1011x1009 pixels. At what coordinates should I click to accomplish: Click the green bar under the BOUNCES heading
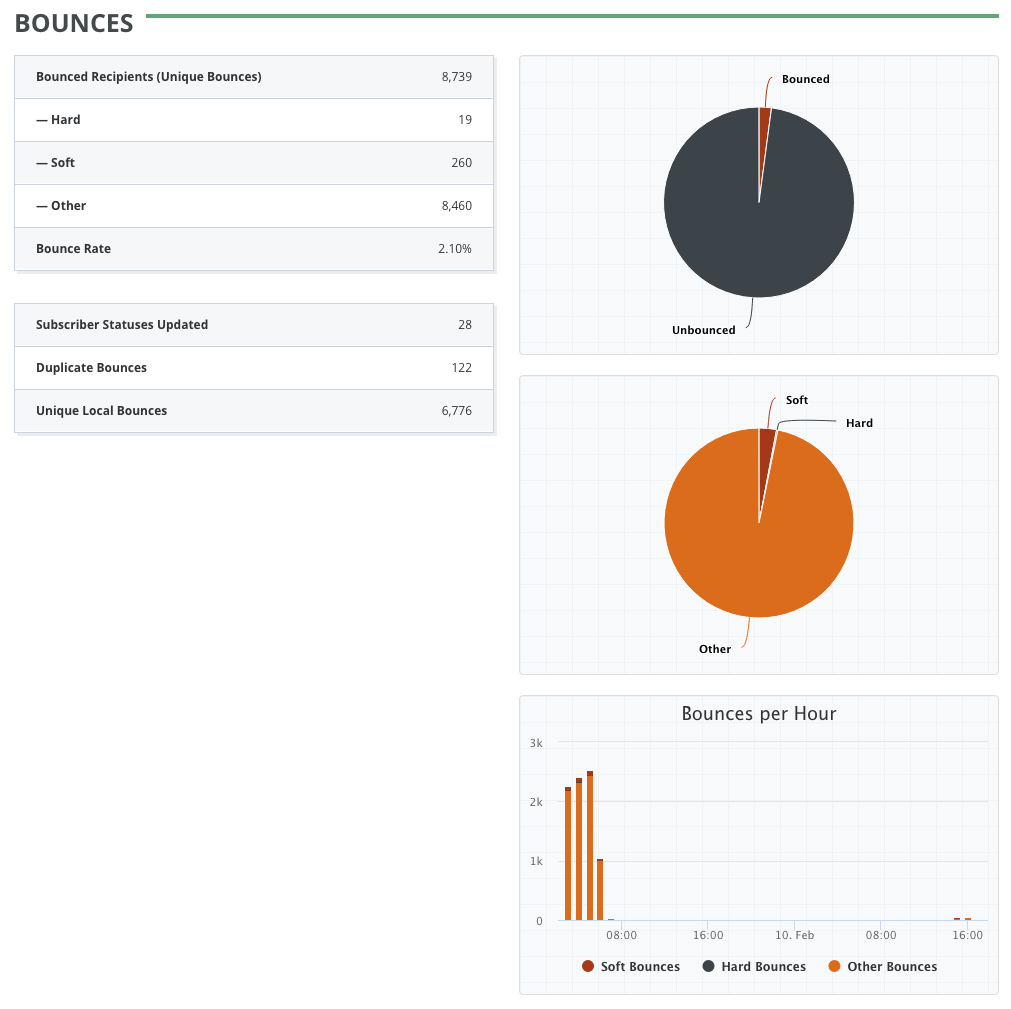click(x=570, y=16)
